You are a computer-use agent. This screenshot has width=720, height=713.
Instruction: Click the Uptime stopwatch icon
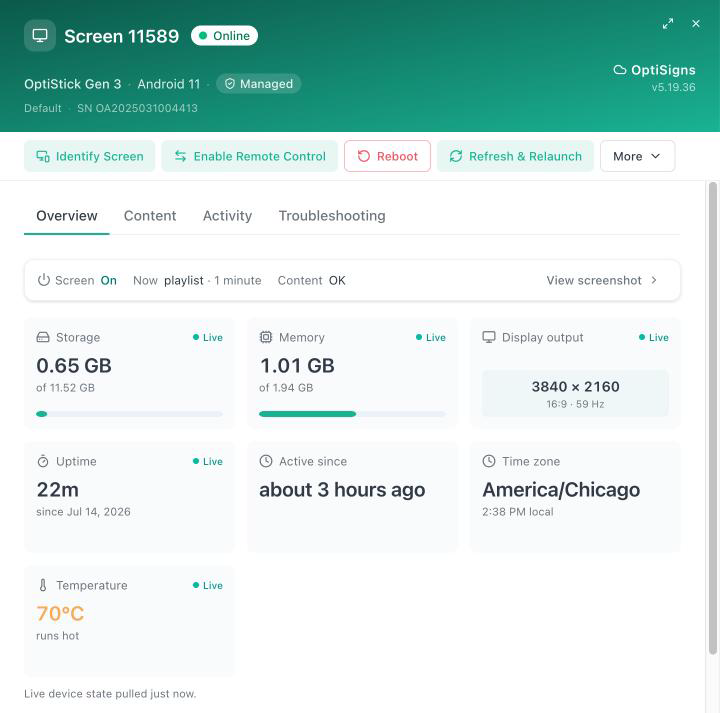tap(43, 461)
